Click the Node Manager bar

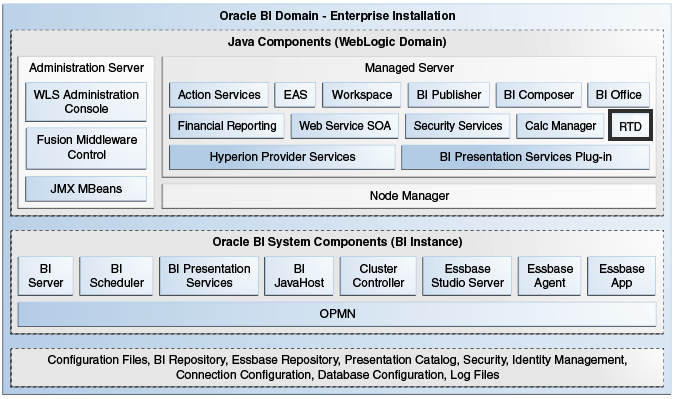pos(409,196)
